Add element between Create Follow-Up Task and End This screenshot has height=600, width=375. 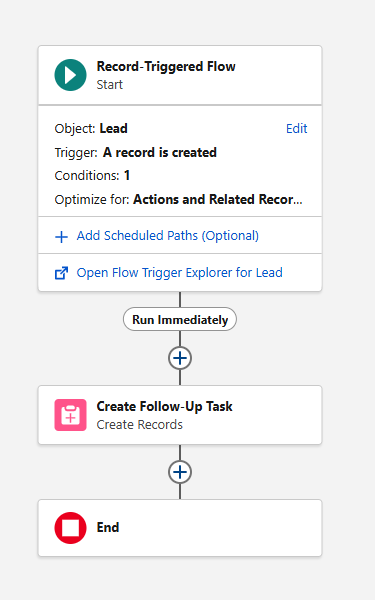point(180,472)
